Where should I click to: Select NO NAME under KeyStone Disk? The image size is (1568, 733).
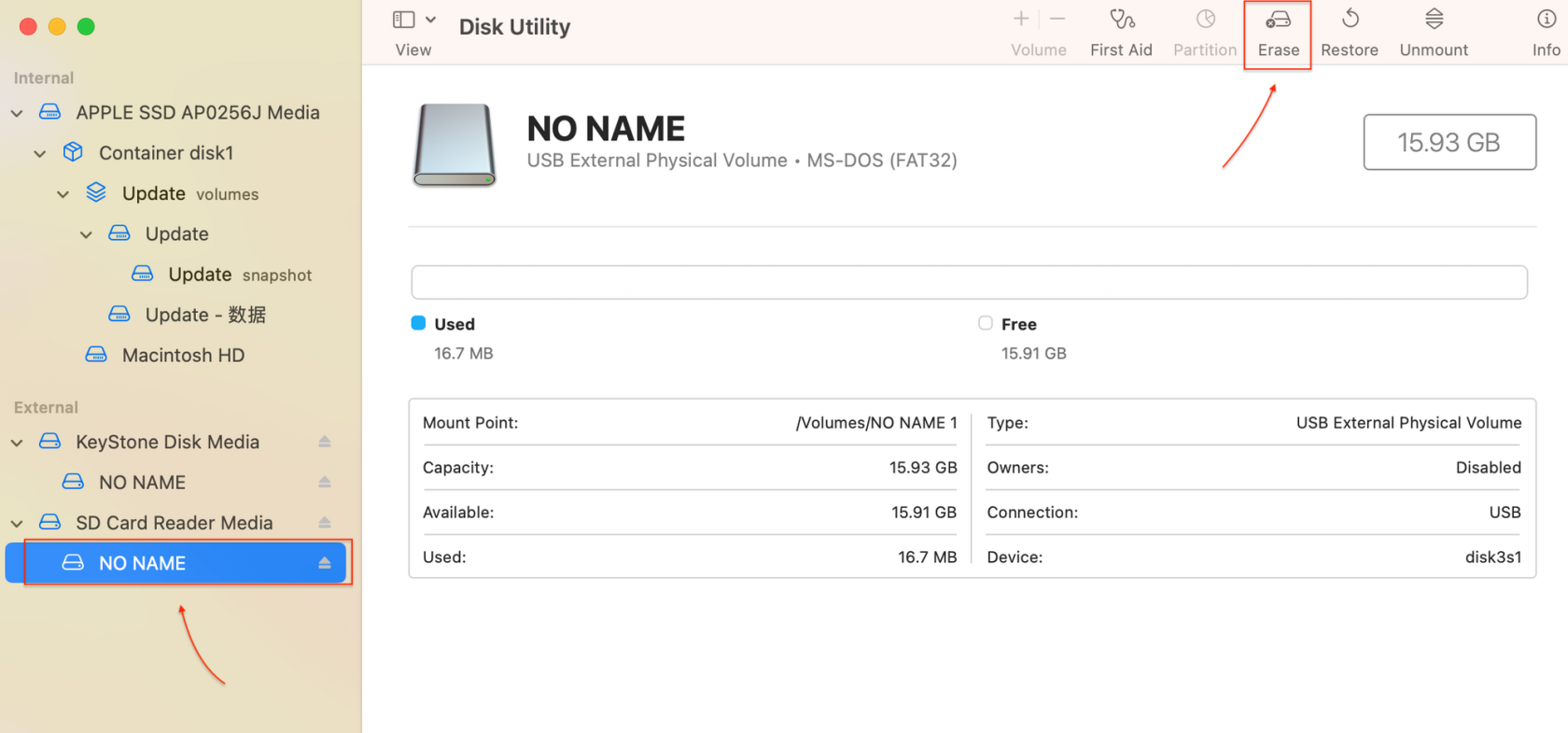point(142,483)
